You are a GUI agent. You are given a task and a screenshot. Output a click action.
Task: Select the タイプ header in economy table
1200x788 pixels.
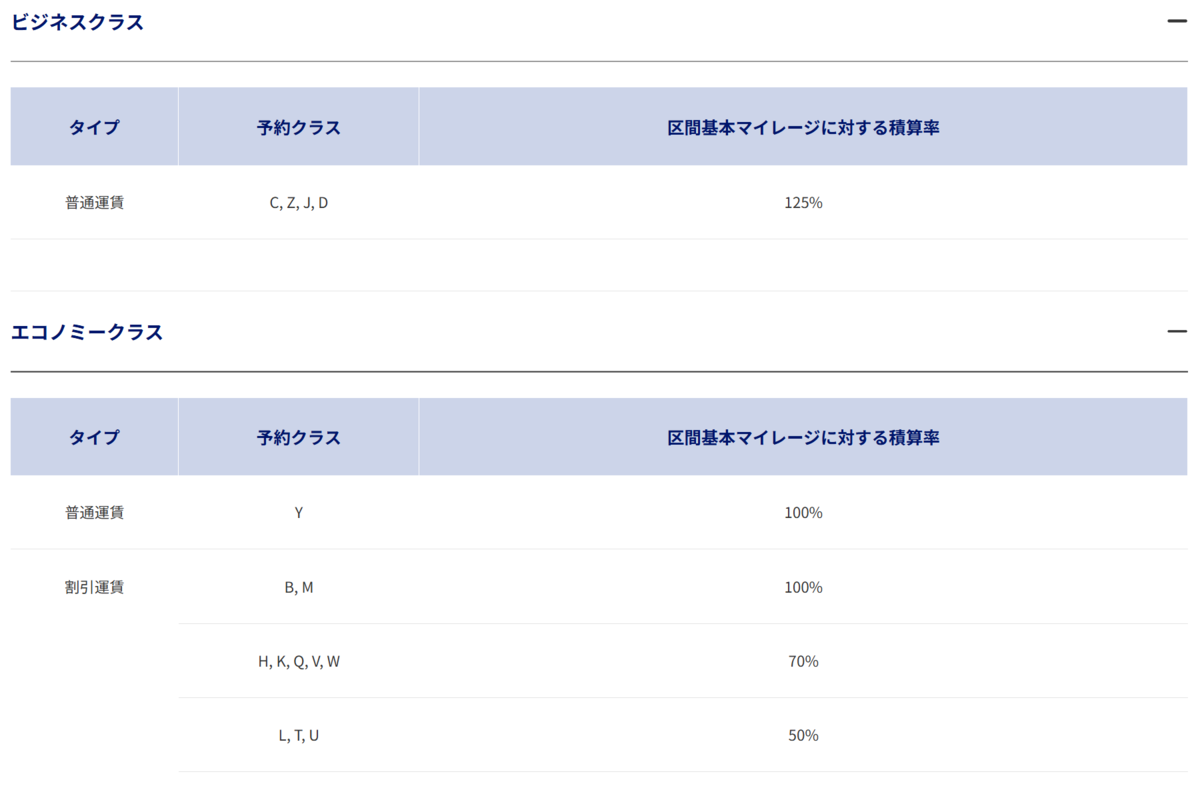coord(94,437)
